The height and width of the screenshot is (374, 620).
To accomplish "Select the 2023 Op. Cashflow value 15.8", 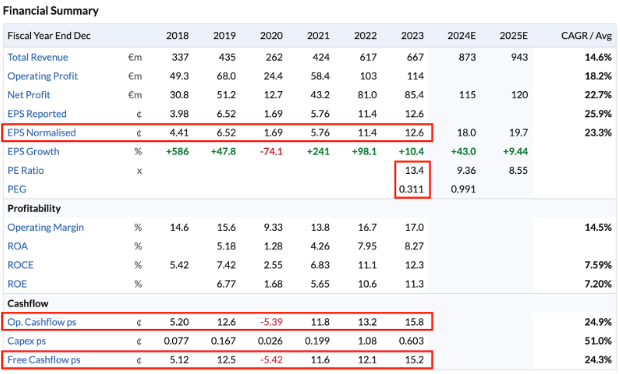I will click(414, 322).
